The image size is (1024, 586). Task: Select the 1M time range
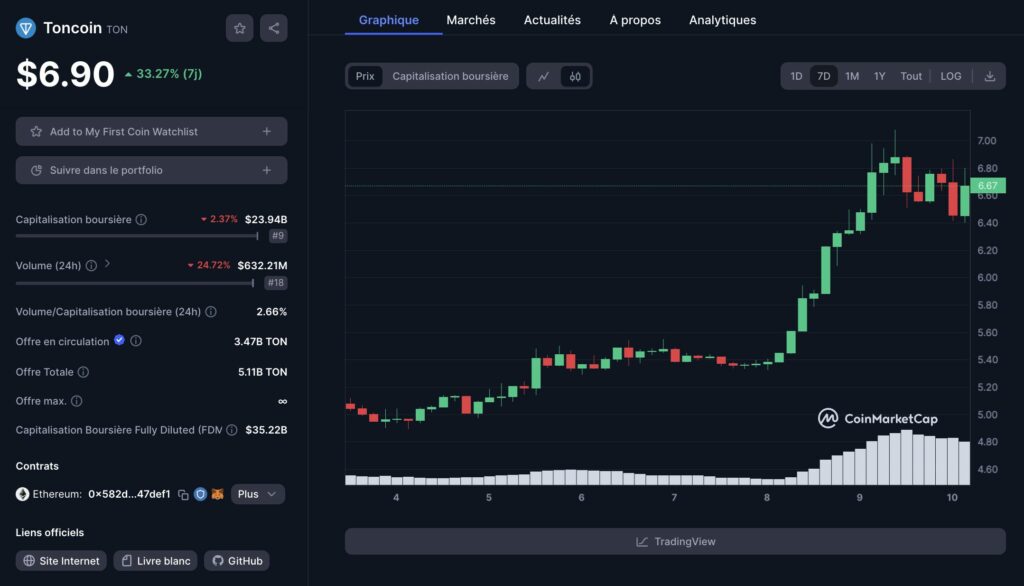(x=851, y=76)
